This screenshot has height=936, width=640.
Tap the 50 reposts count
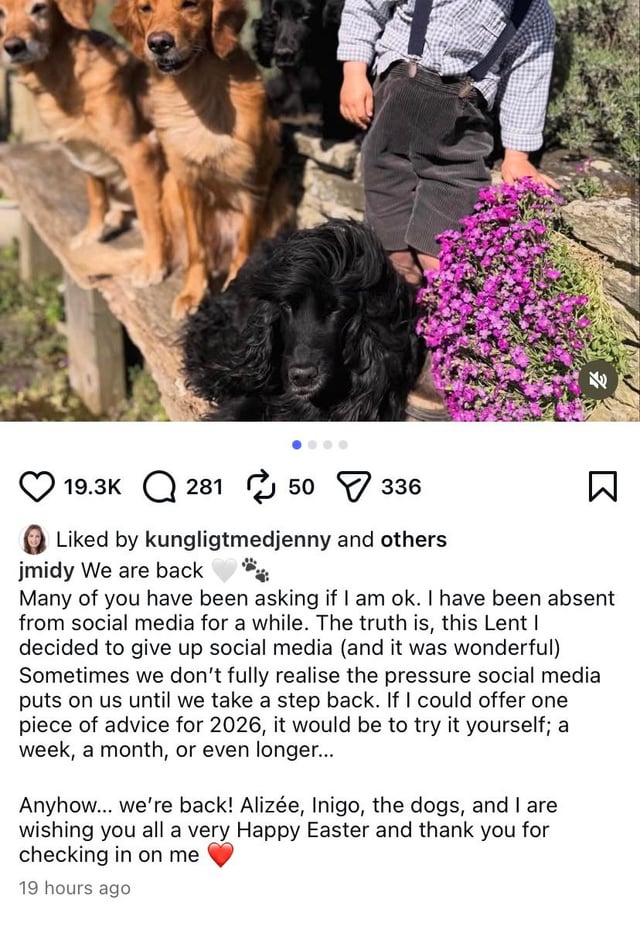tap(300, 487)
